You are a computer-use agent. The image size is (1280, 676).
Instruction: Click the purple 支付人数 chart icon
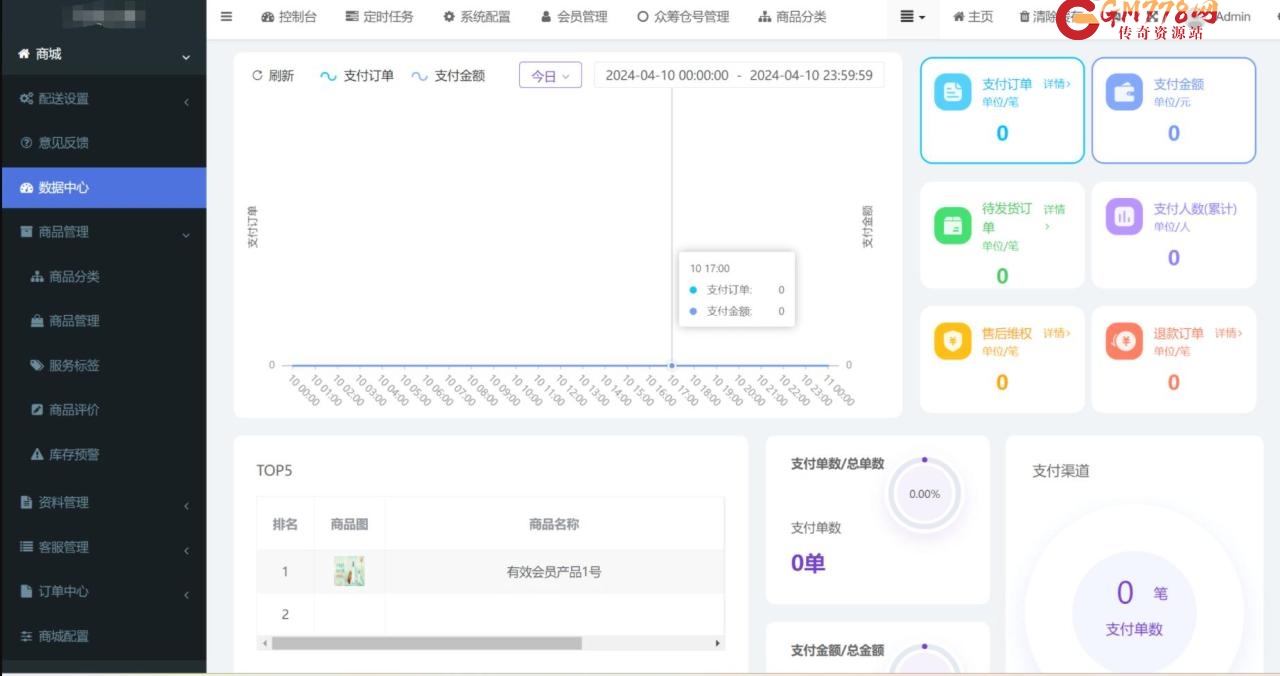[1124, 216]
